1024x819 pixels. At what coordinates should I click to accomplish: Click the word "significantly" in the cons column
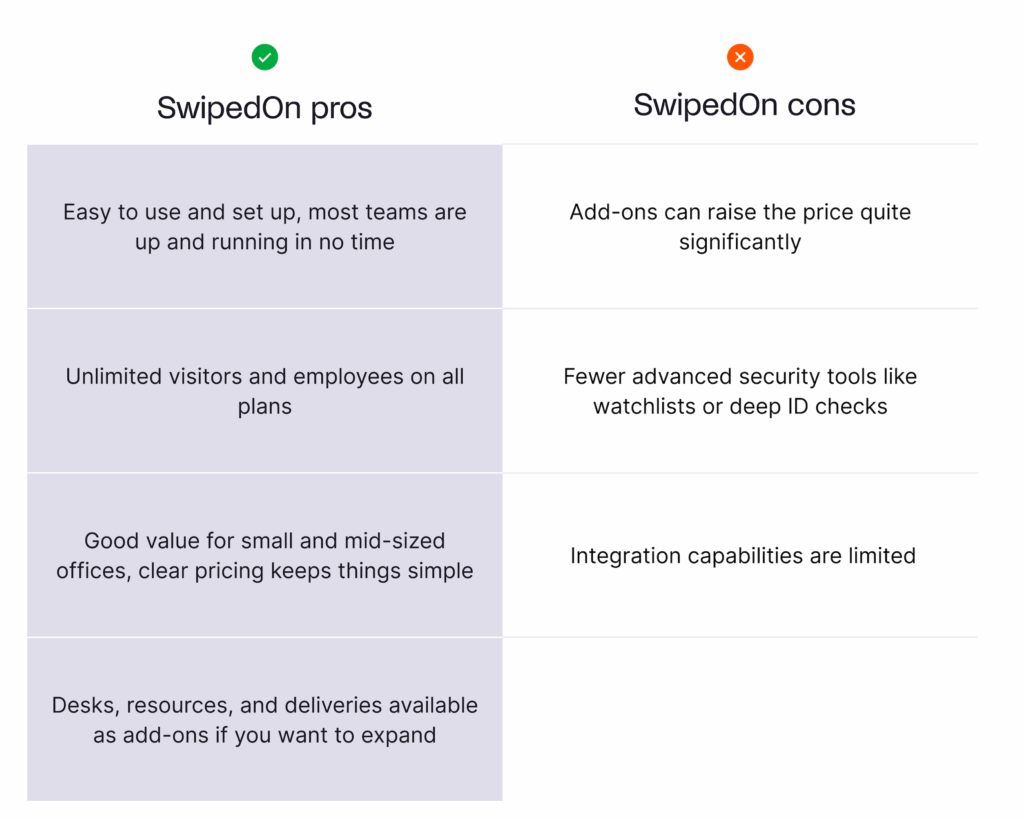click(x=740, y=242)
